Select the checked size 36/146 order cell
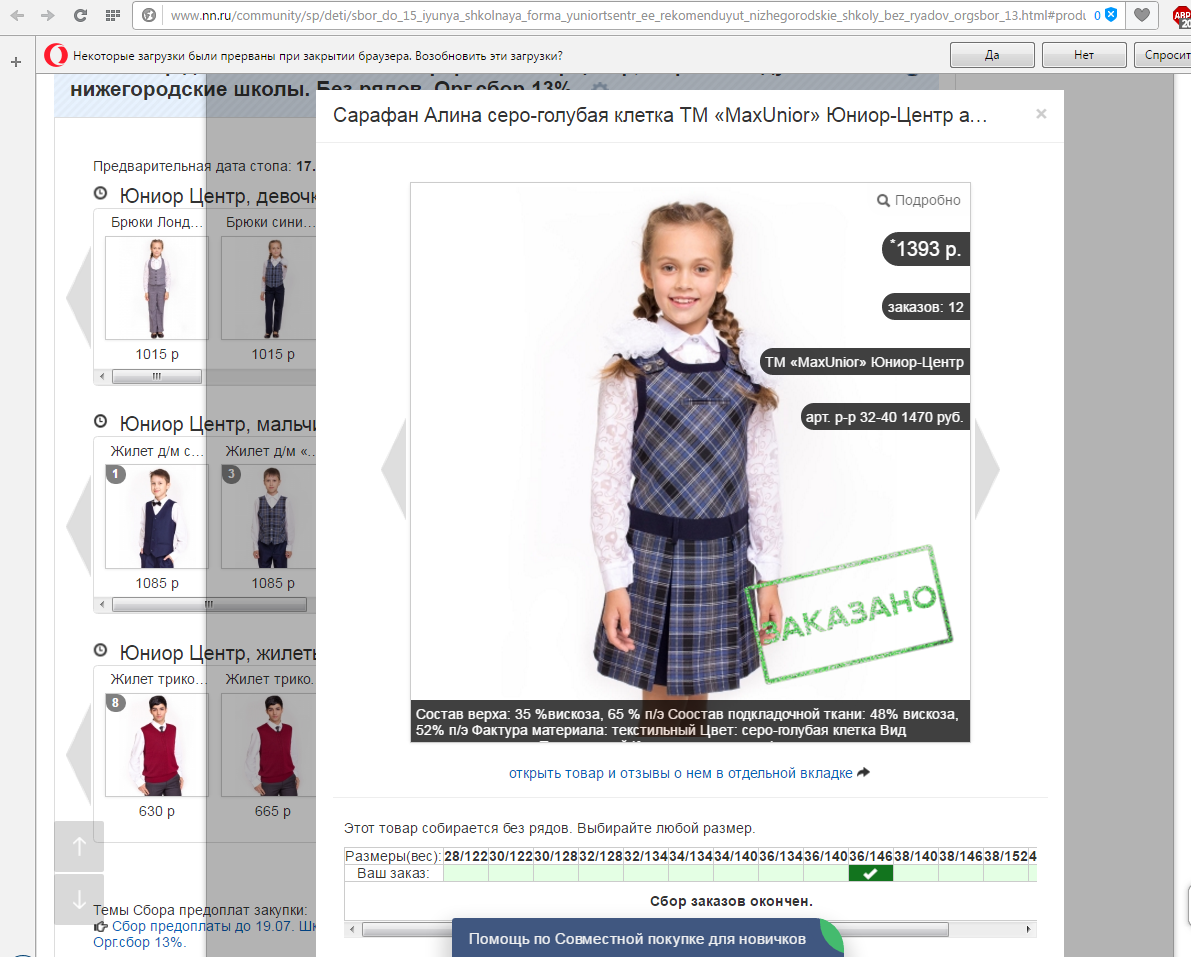The height and width of the screenshot is (957, 1191). [870, 873]
